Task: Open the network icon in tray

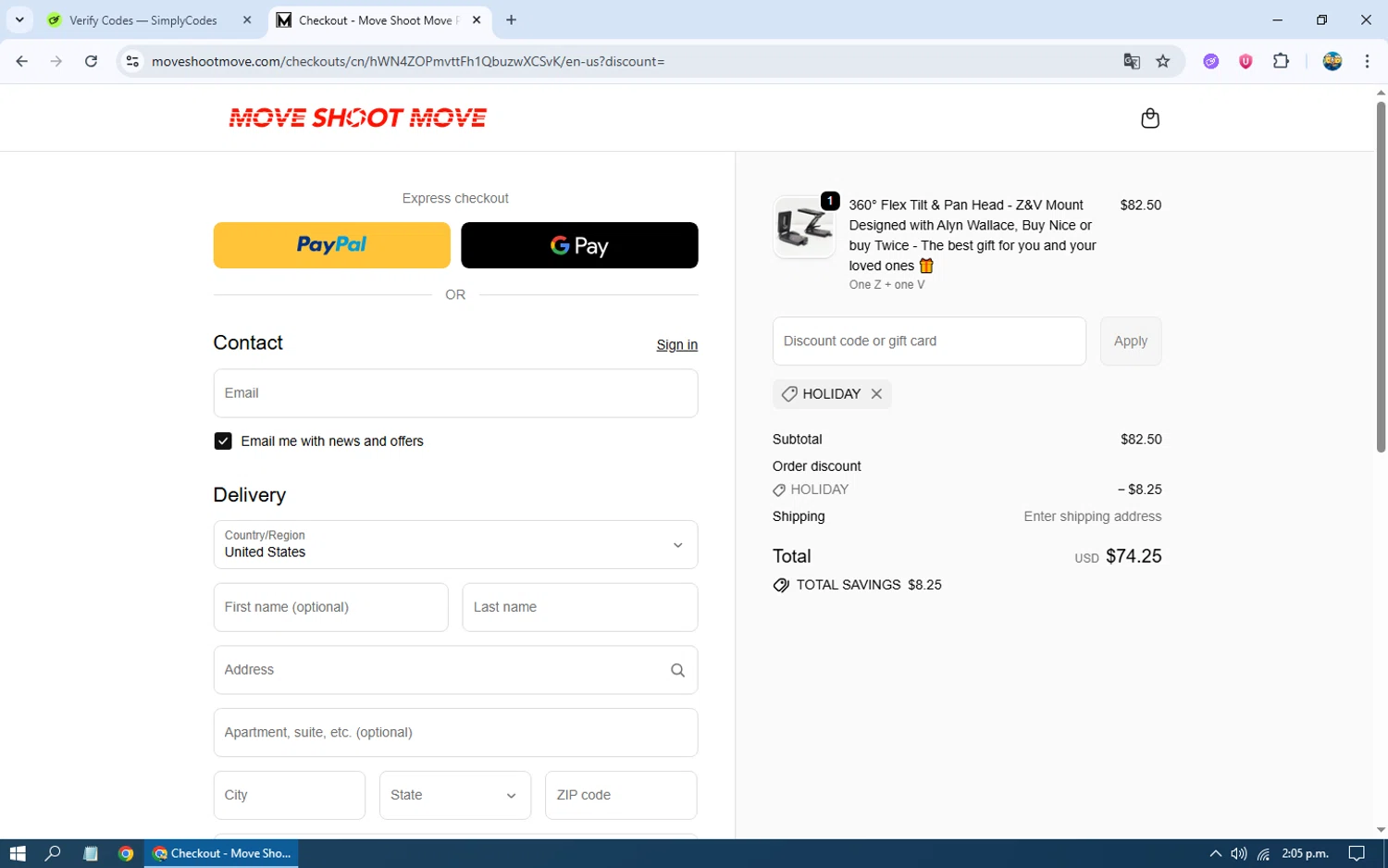Action: click(1263, 853)
